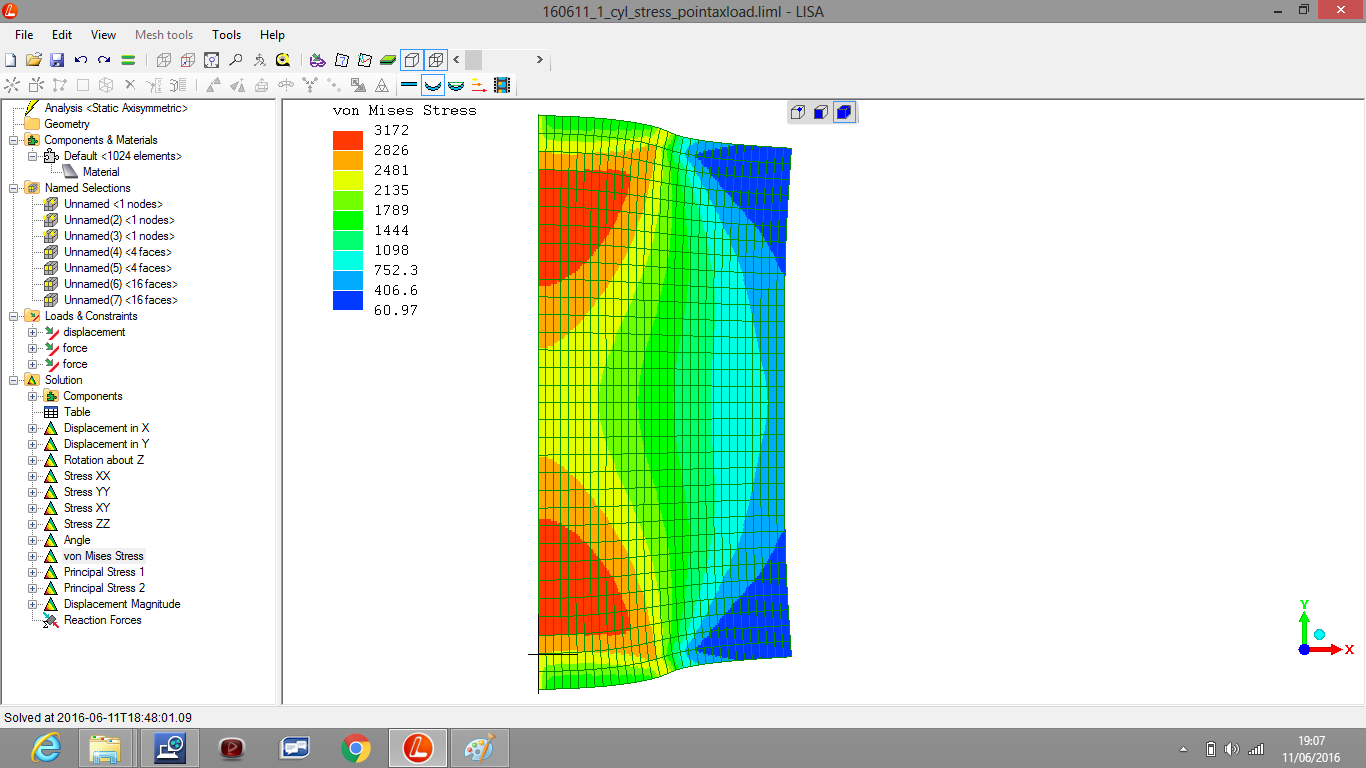Open the Tools menu
1366x768 pixels.
(227, 35)
